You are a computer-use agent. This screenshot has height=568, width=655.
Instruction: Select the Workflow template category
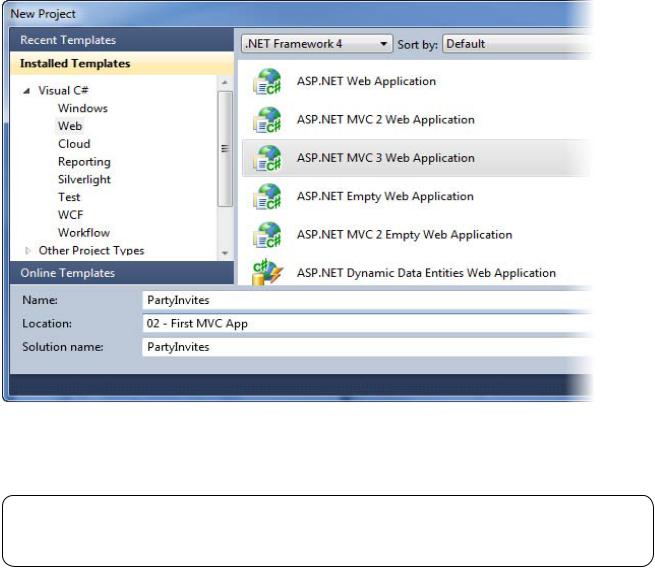(84, 233)
